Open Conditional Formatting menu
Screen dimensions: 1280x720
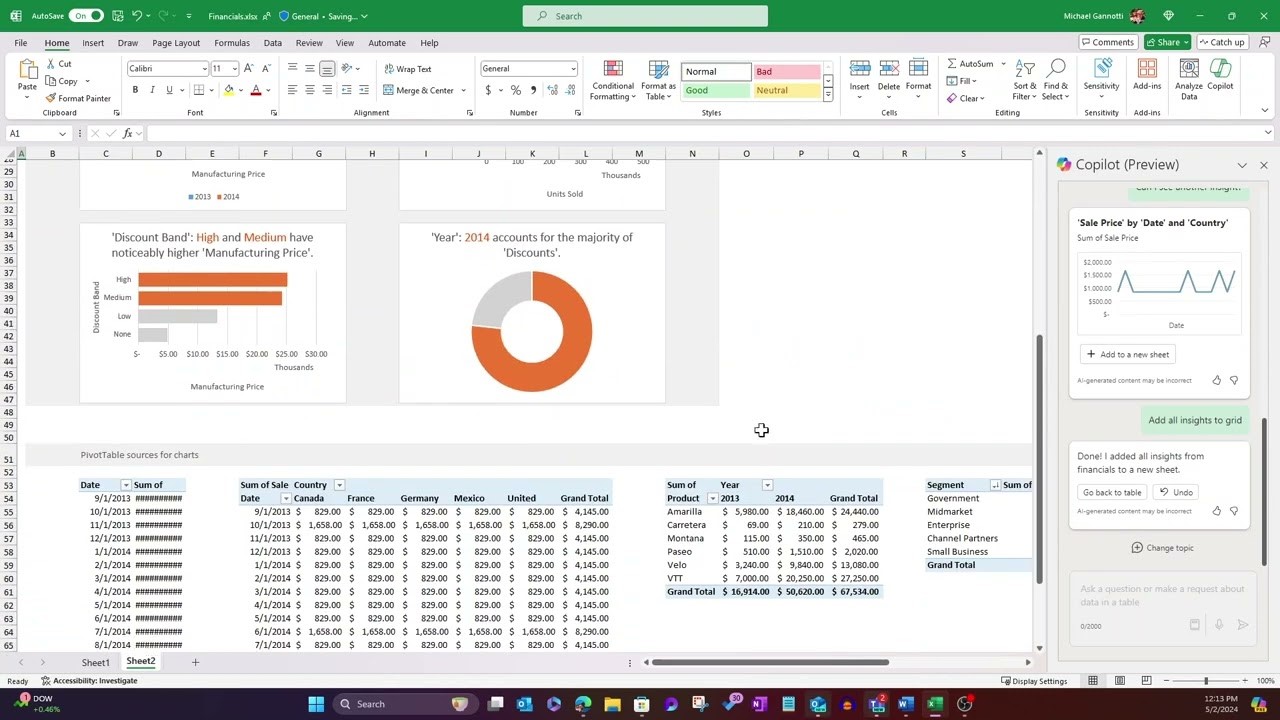[x=612, y=80]
